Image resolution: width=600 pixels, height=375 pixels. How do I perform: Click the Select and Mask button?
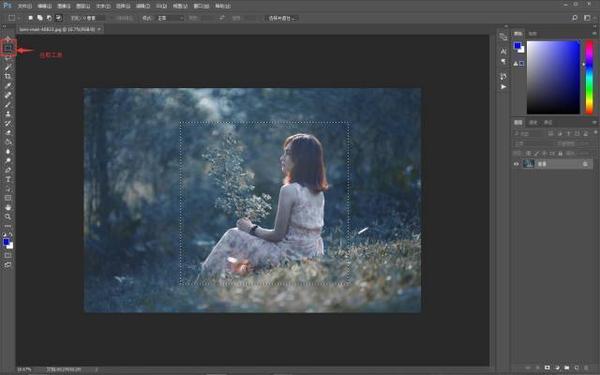tap(282, 18)
